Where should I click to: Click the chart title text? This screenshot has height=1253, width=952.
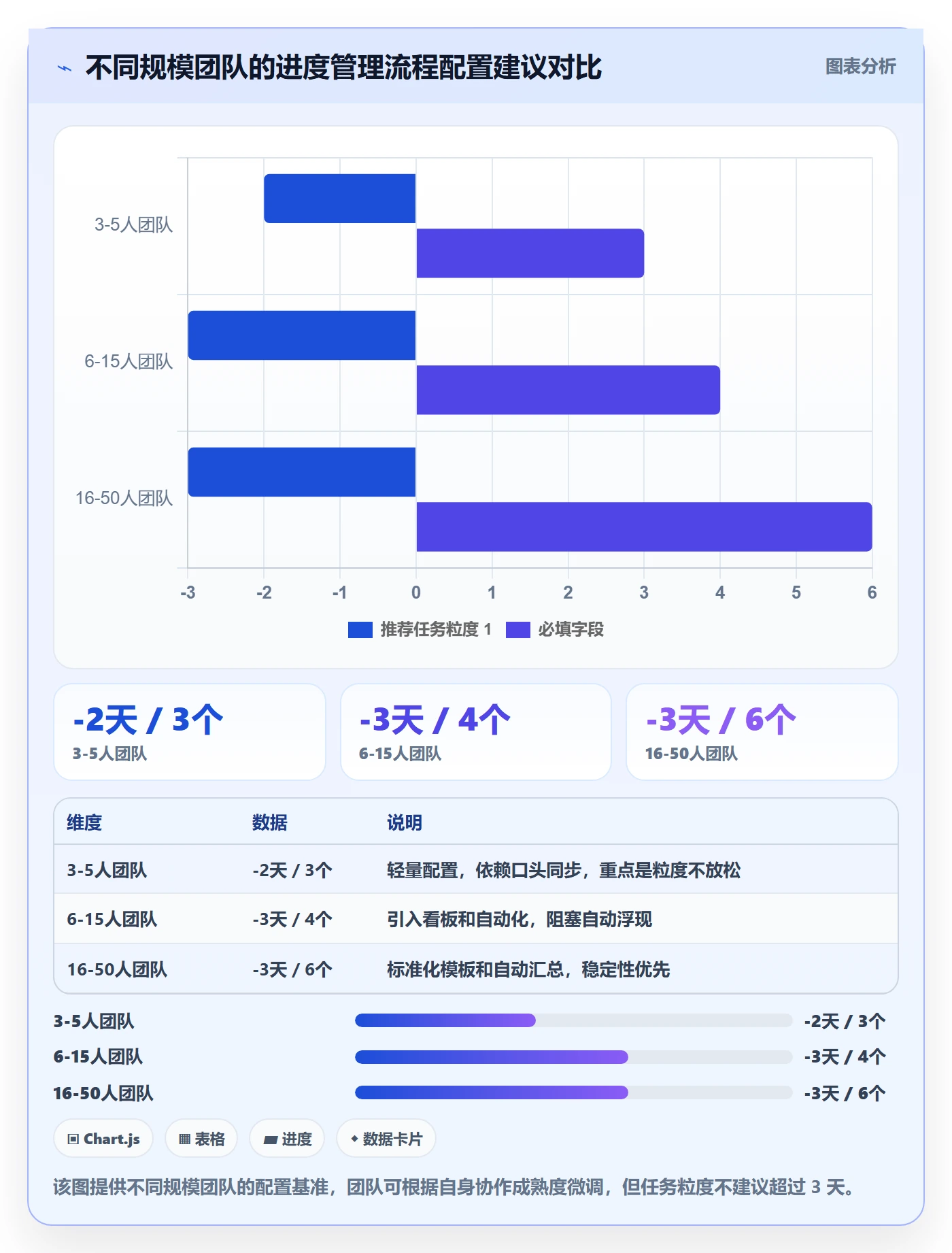(343, 67)
